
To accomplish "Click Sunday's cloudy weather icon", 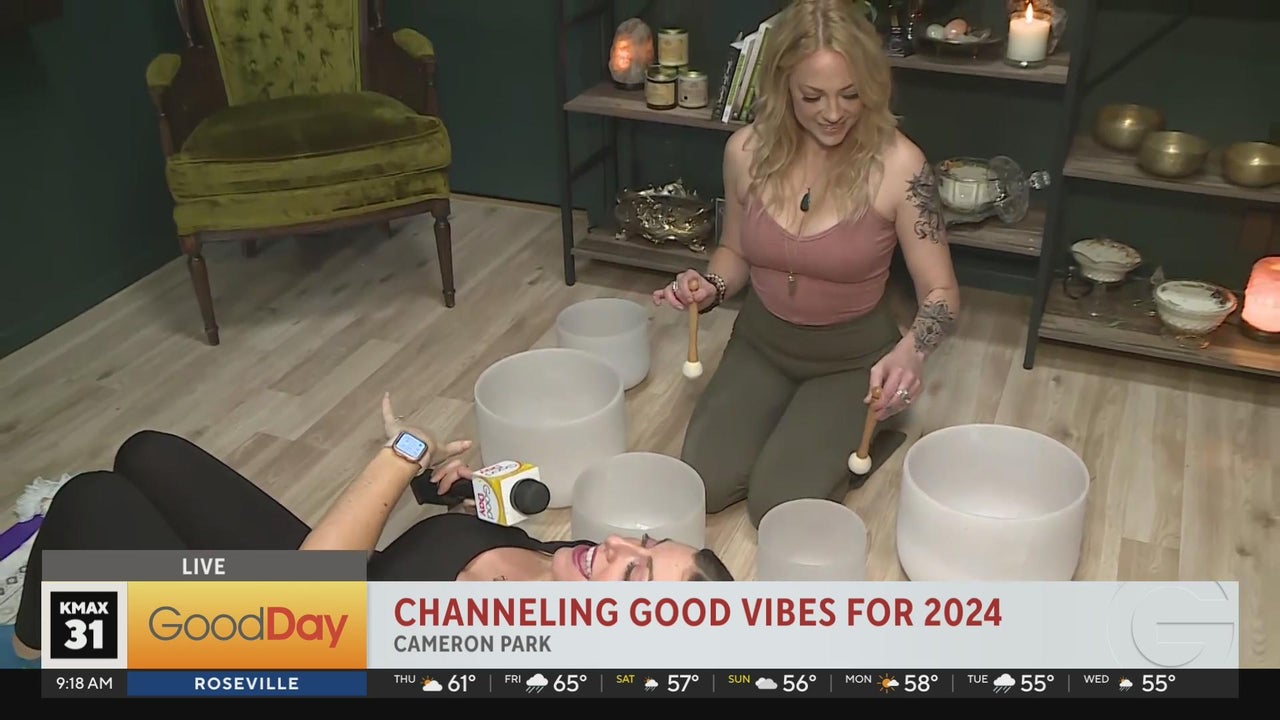I will (x=766, y=684).
